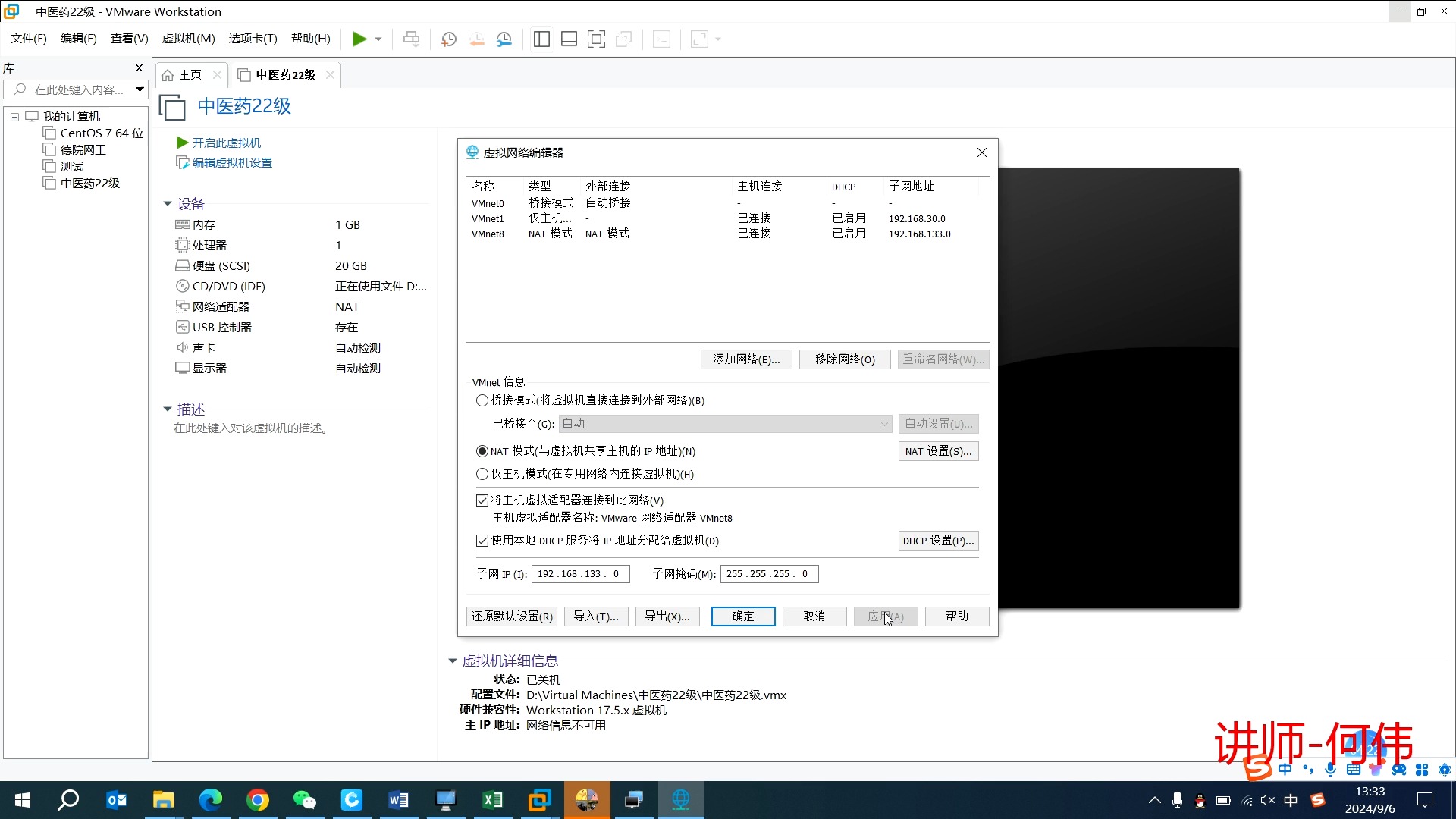Screen dimensions: 1456x819
Task: Click the 子网掩码 input field
Action: [769, 574]
